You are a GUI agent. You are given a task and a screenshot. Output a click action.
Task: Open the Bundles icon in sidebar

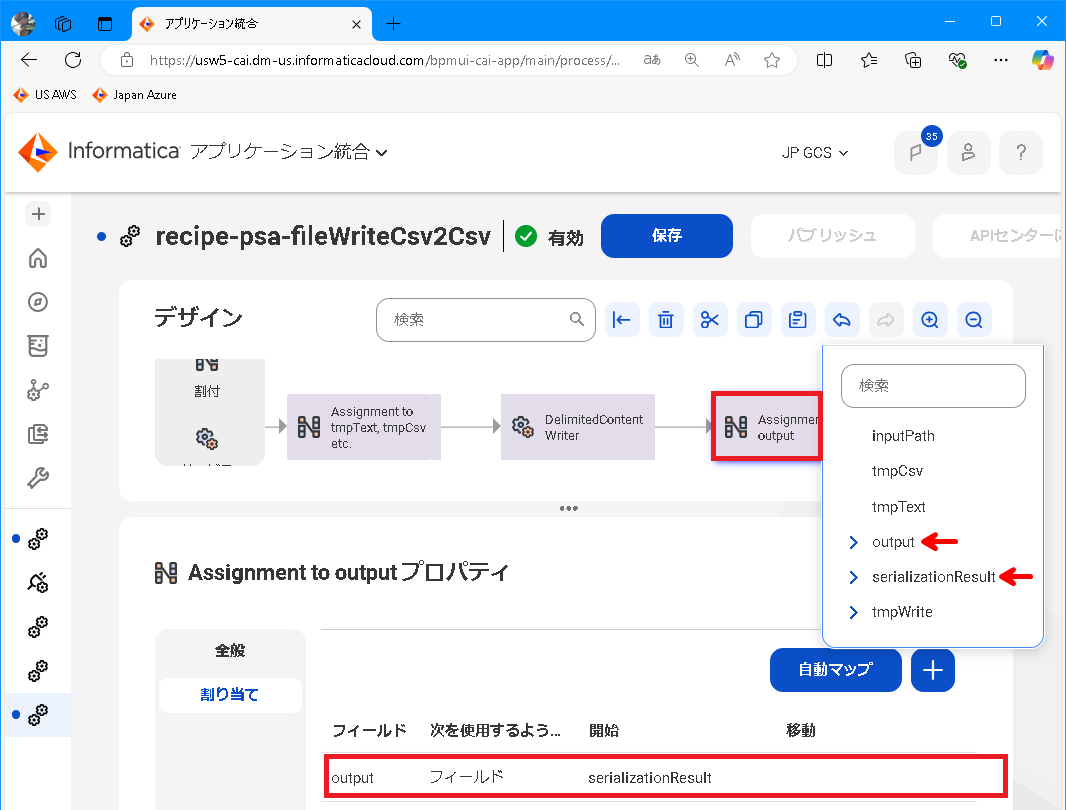pos(38,346)
